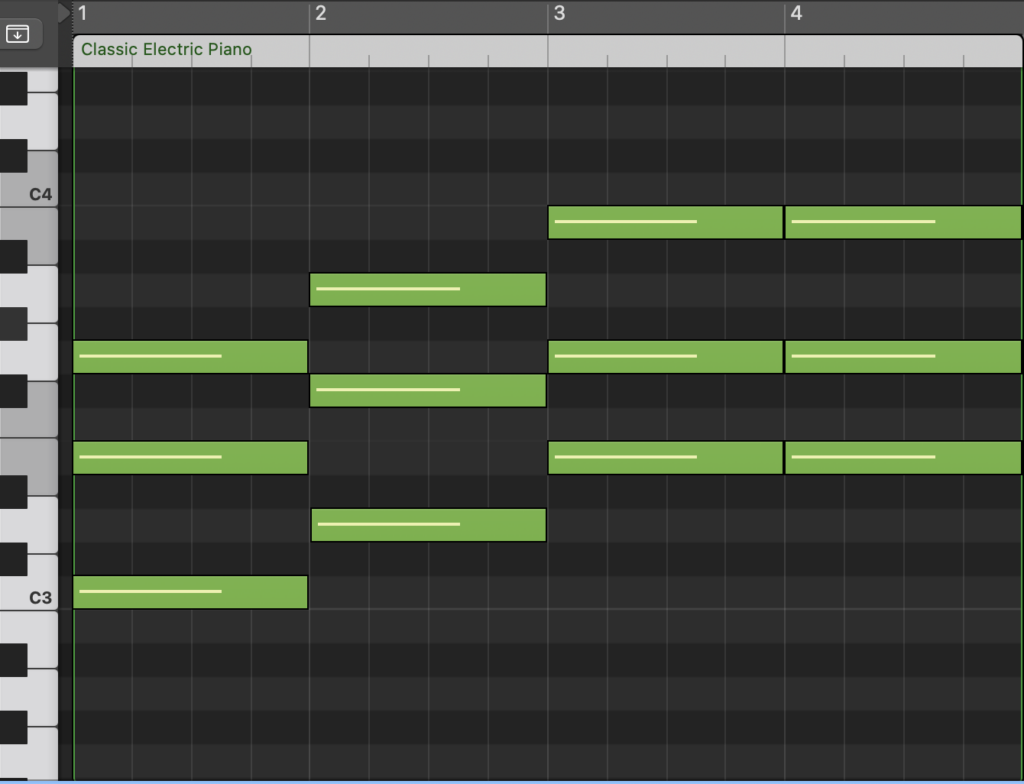The height and width of the screenshot is (784, 1024).
Task: Select the A3 note in bar 2
Action: (x=428, y=289)
